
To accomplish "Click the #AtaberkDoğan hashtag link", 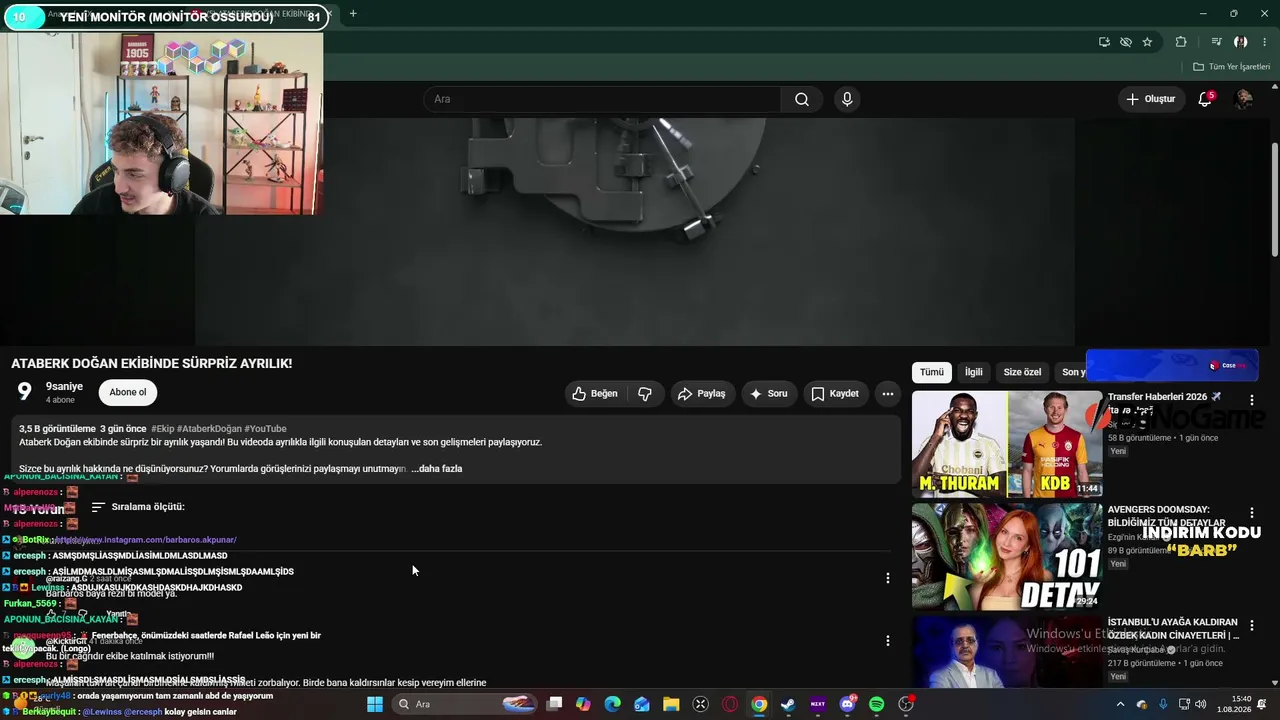I will [209, 429].
